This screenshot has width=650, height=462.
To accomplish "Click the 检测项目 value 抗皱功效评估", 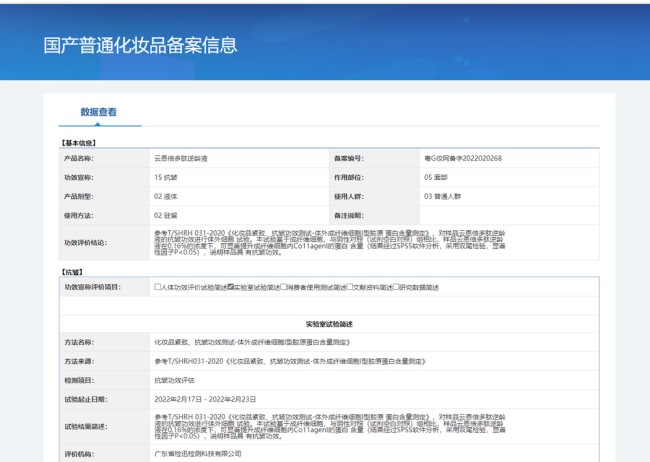I will [176, 380].
